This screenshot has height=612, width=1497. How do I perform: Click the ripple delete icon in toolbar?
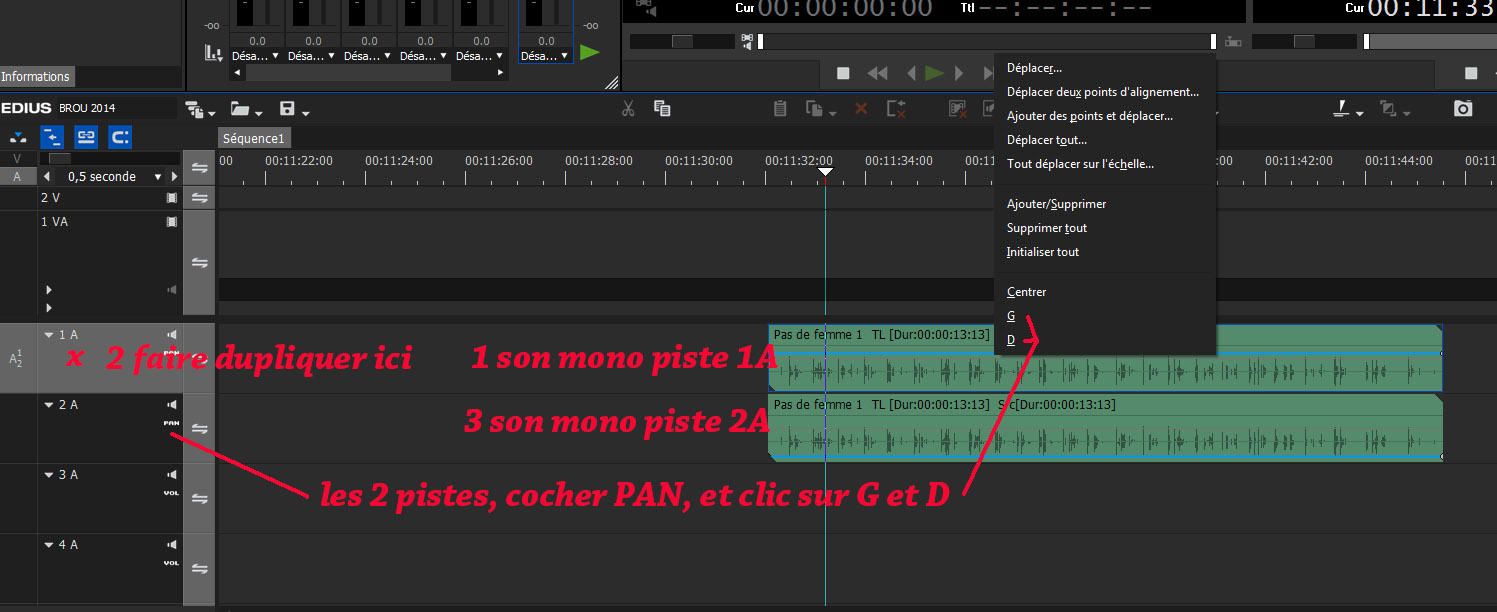pos(895,109)
